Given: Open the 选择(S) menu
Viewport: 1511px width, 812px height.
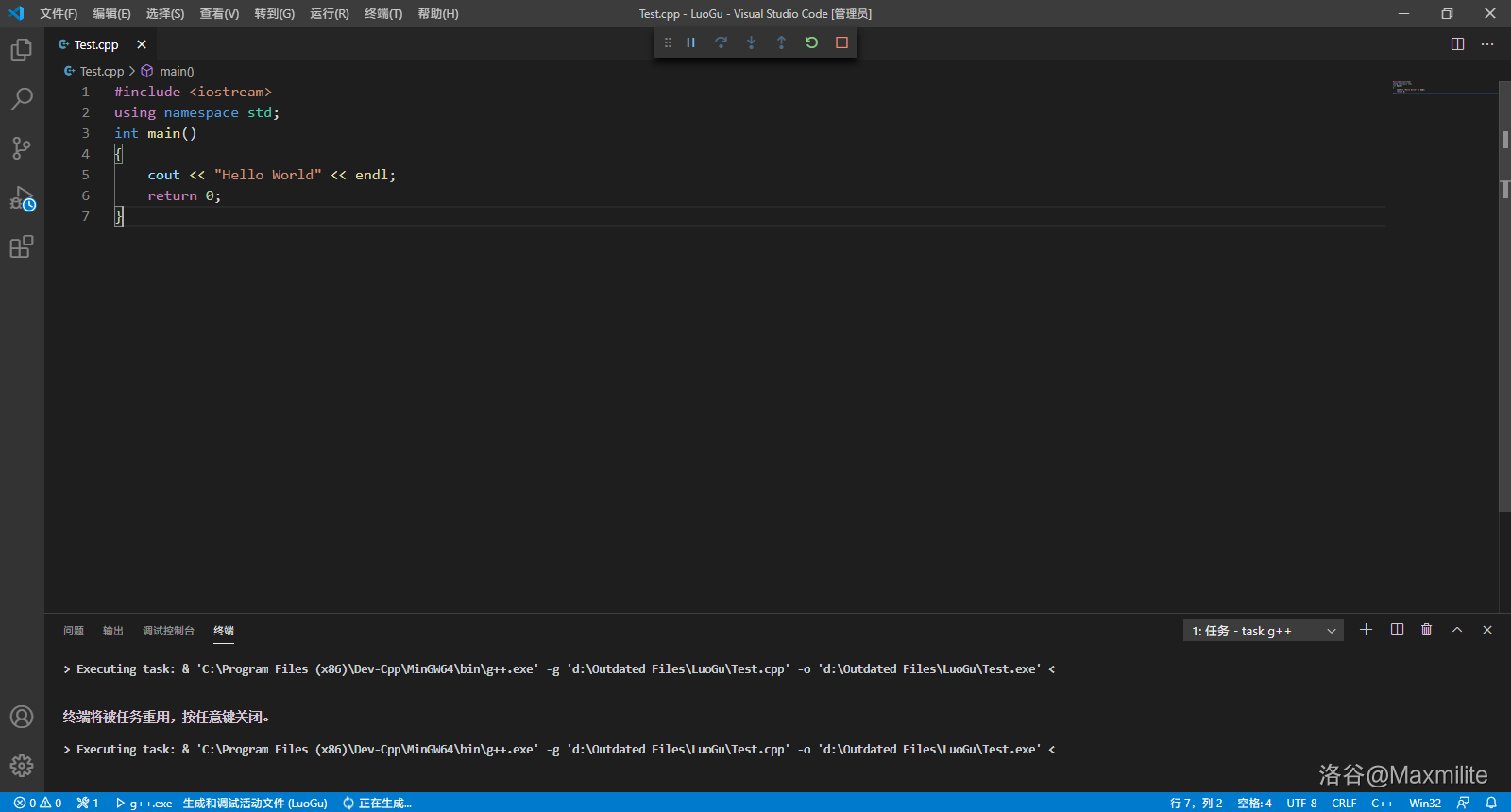Looking at the screenshot, I should (165, 13).
